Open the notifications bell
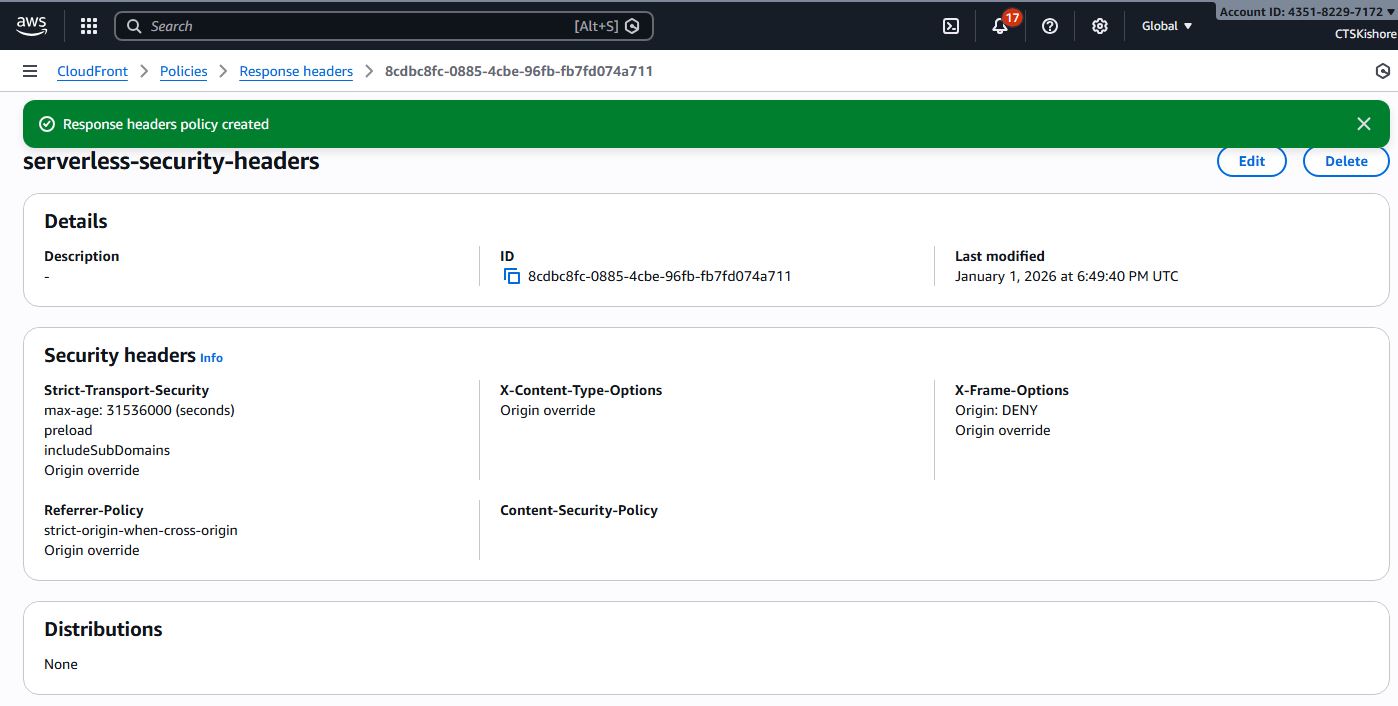The width and height of the screenshot is (1398, 706). 1000,26
